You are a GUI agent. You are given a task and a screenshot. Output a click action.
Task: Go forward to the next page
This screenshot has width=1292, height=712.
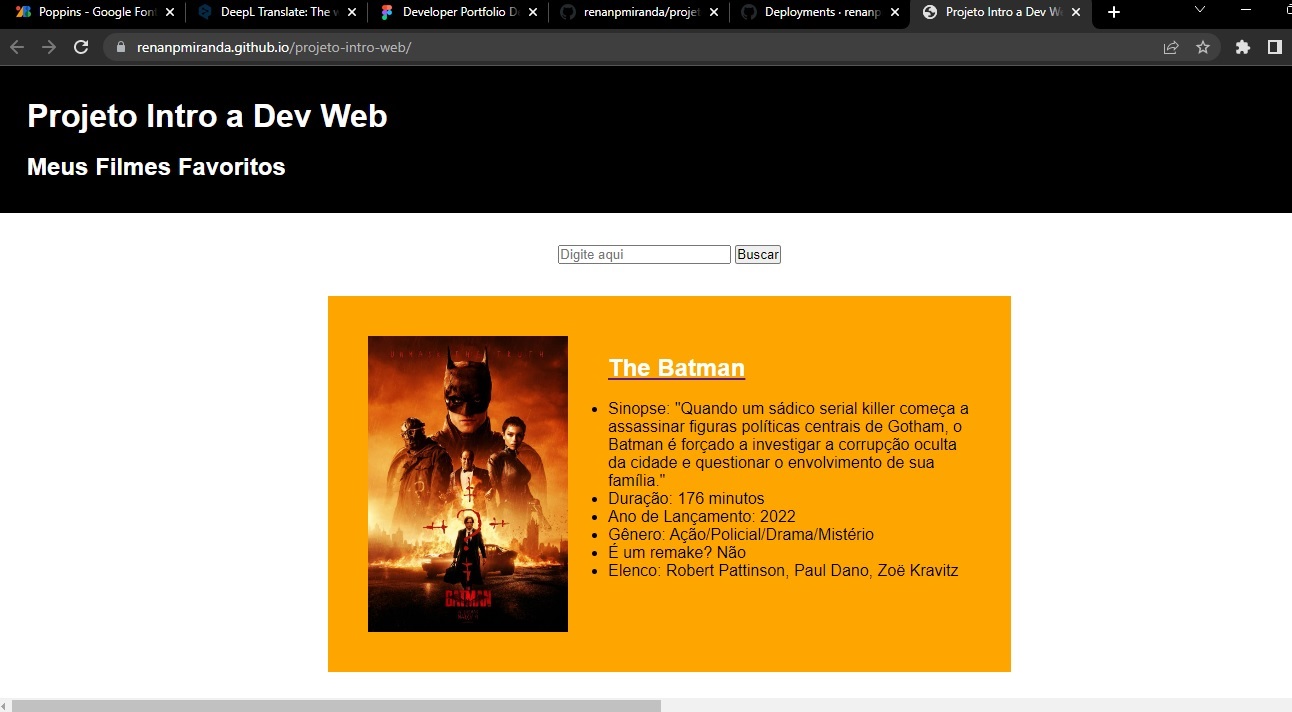pos(48,47)
